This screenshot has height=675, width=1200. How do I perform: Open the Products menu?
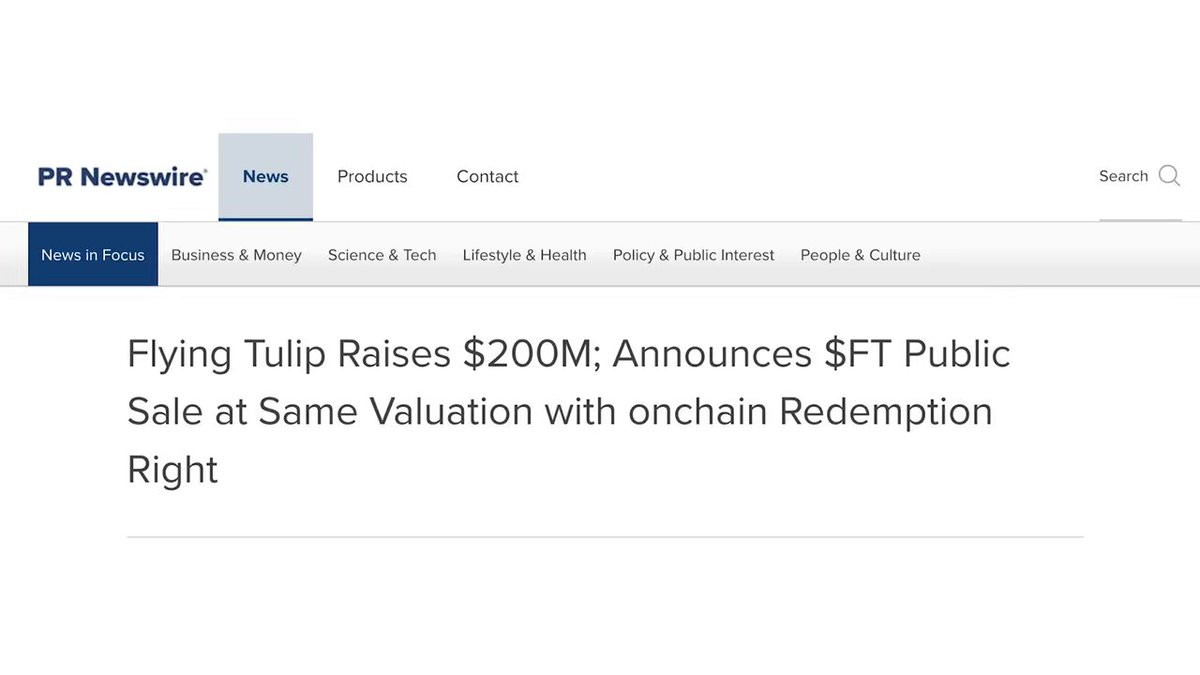(372, 176)
